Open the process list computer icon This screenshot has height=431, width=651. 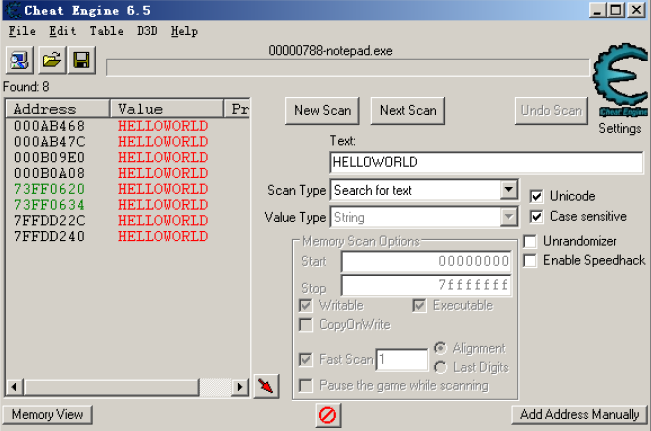tap(20, 60)
